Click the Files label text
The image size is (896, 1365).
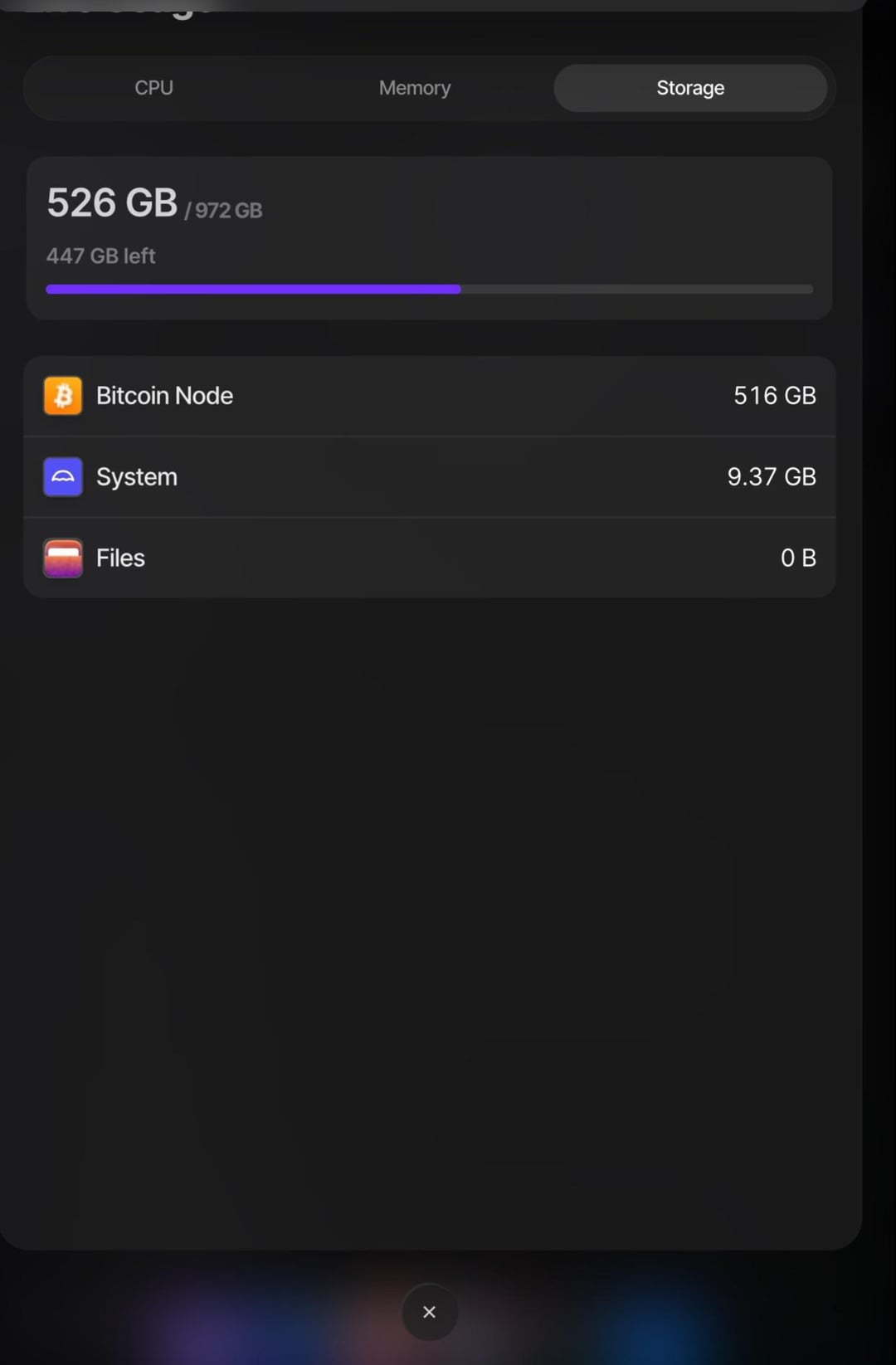point(120,558)
